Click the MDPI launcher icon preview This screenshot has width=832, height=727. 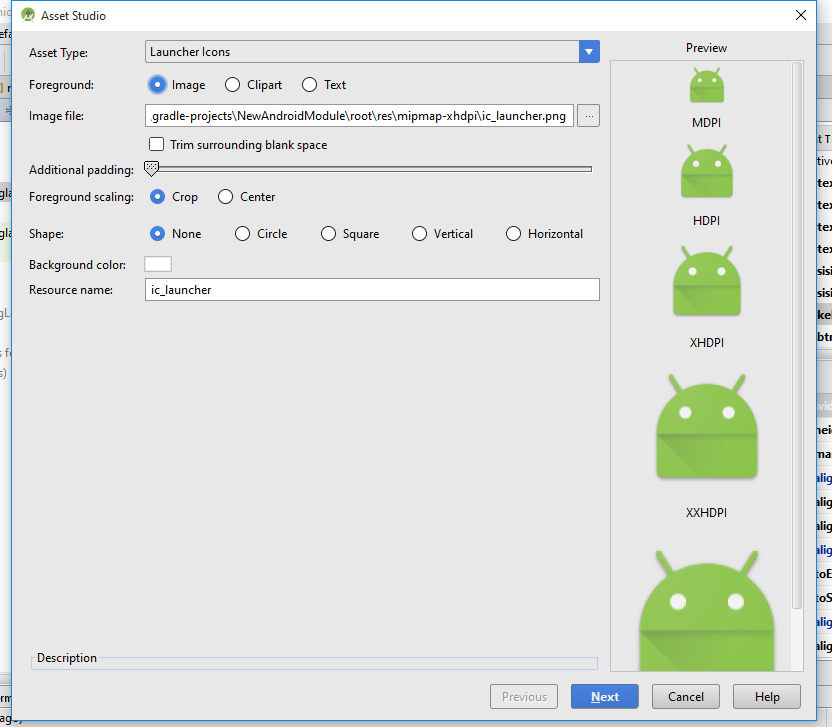(x=706, y=87)
